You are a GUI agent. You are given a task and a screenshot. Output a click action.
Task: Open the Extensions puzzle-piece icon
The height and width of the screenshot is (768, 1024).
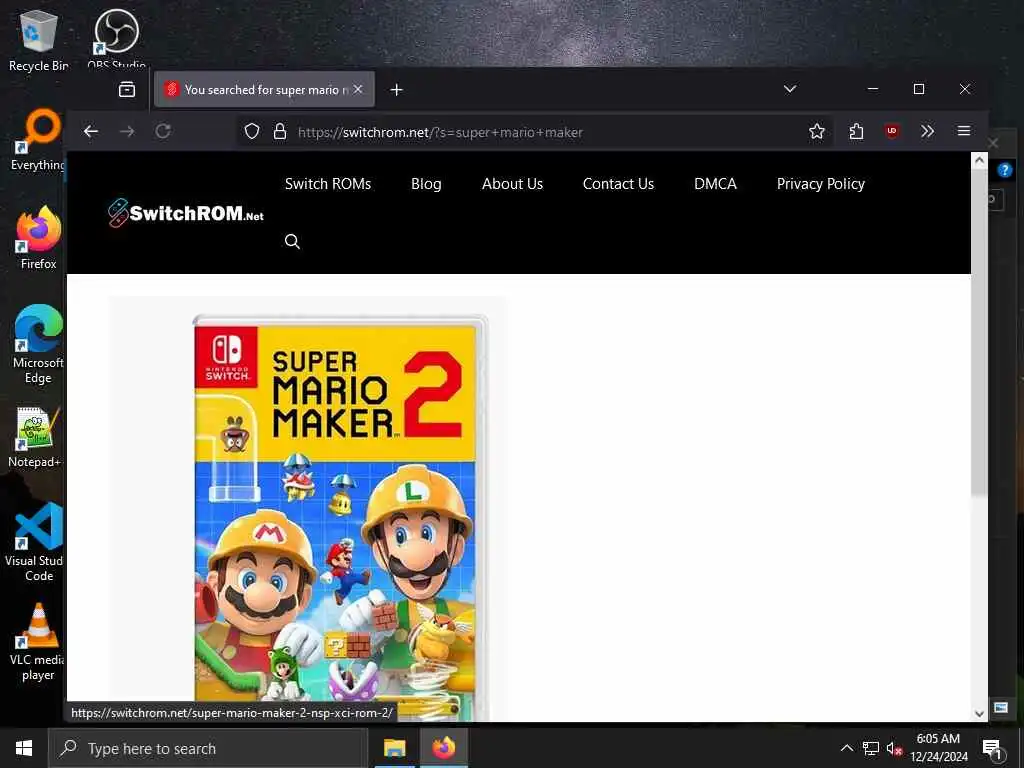coord(856,131)
